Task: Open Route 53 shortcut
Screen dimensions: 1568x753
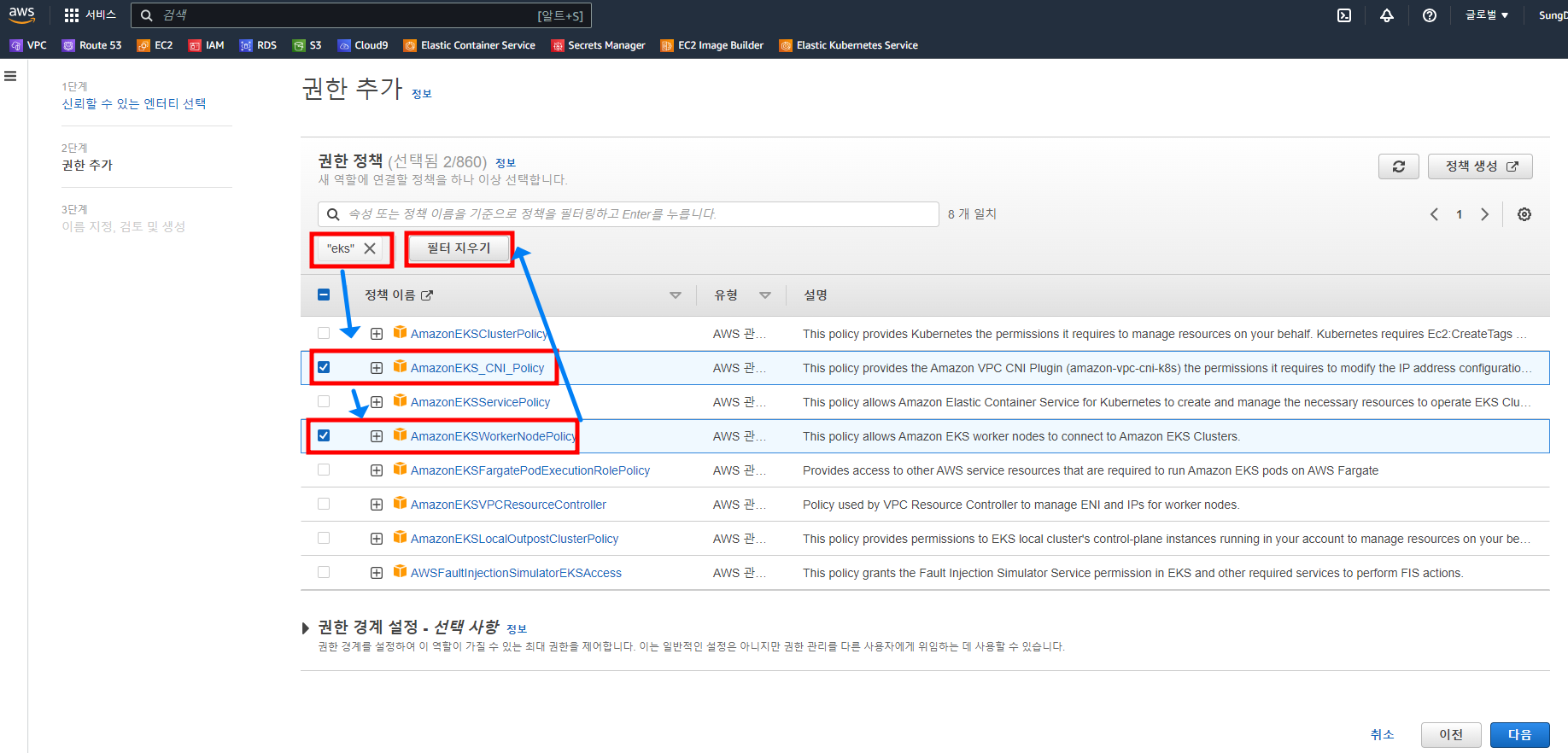Action: (91, 45)
